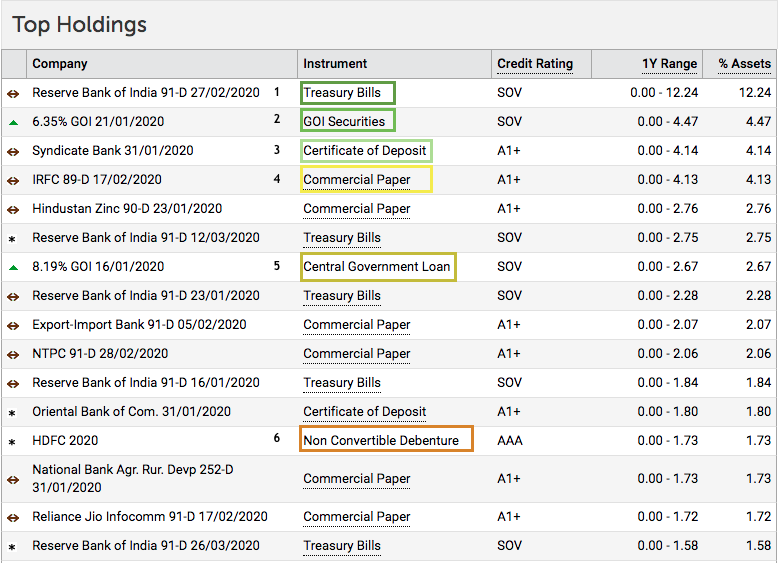Open Commercial Paper link in the Hindustan Zinc row
Screen dimensions: 779x563
tap(357, 209)
